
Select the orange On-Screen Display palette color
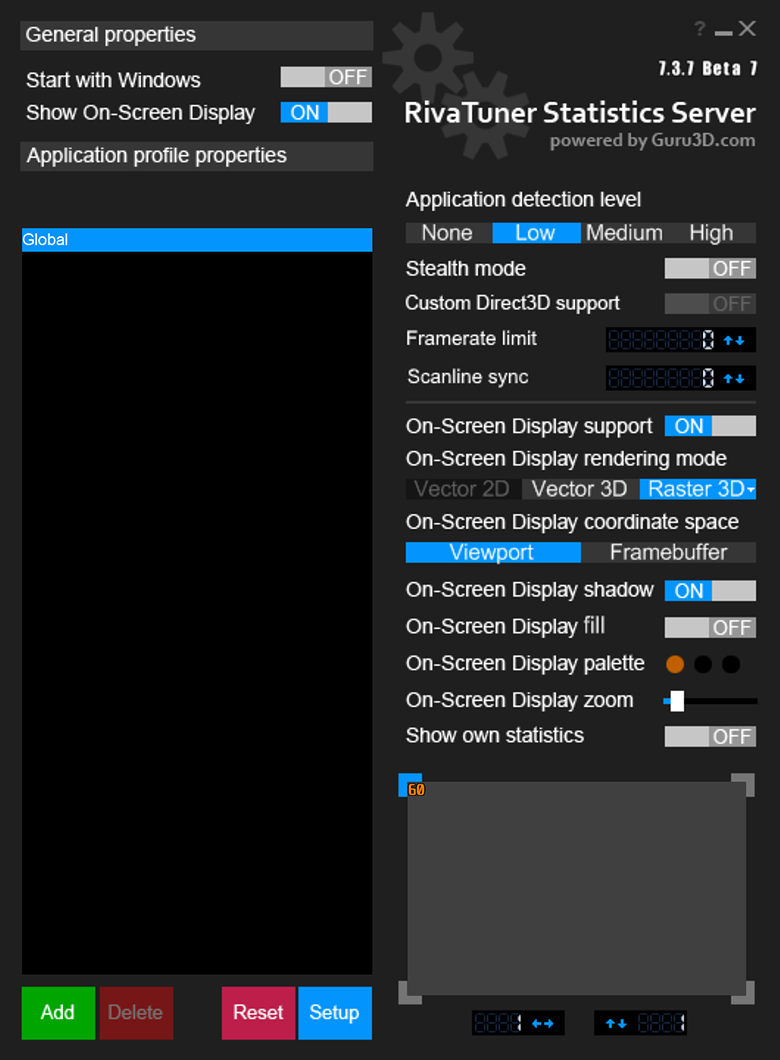coord(675,664)
